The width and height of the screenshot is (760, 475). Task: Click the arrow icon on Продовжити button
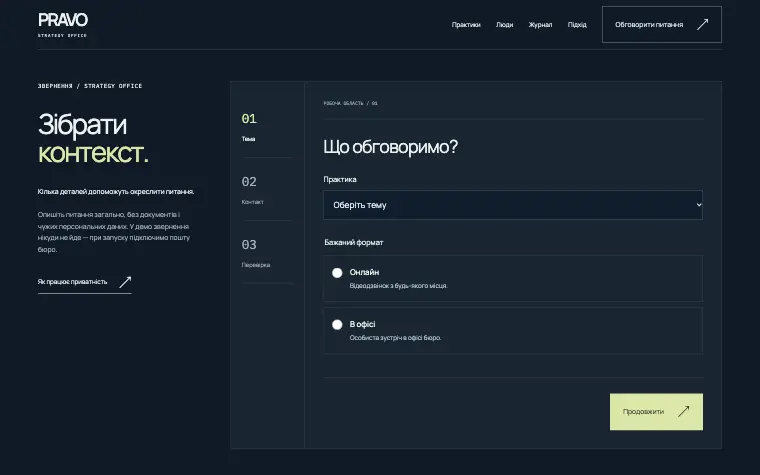point(683,412)
